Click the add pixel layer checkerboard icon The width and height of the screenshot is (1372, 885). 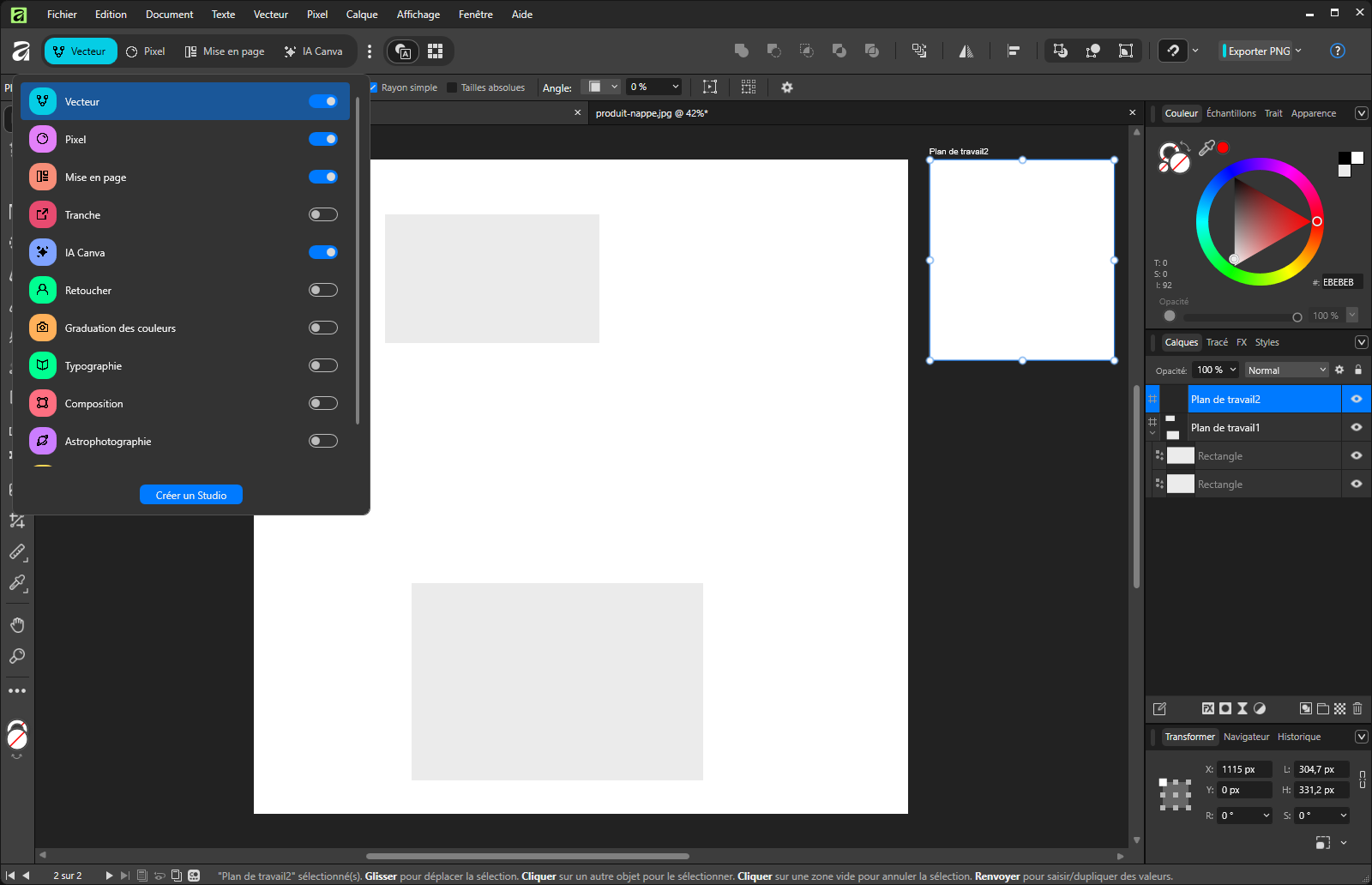click(1340, 708)
